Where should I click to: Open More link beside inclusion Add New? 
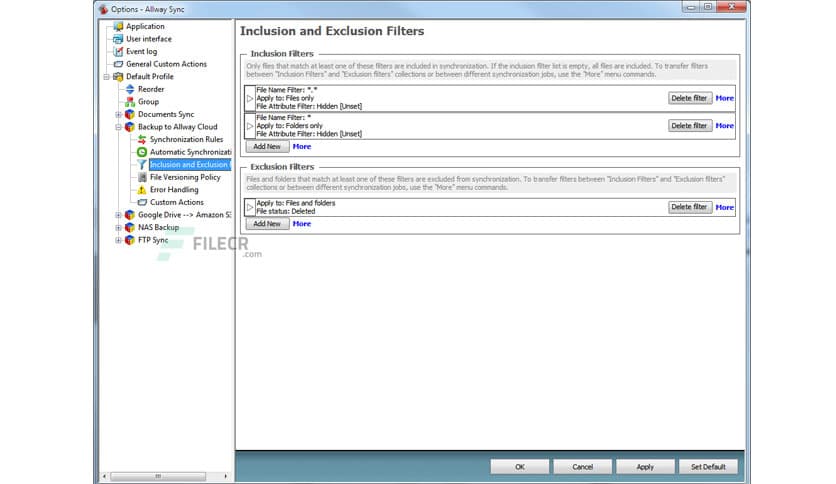pos(302,147)
